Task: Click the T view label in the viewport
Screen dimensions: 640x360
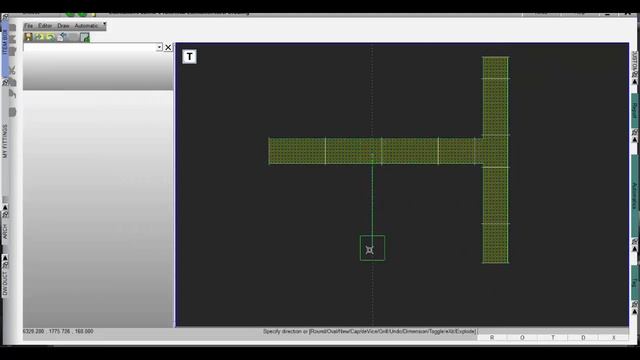Action: tap(189, 57)
